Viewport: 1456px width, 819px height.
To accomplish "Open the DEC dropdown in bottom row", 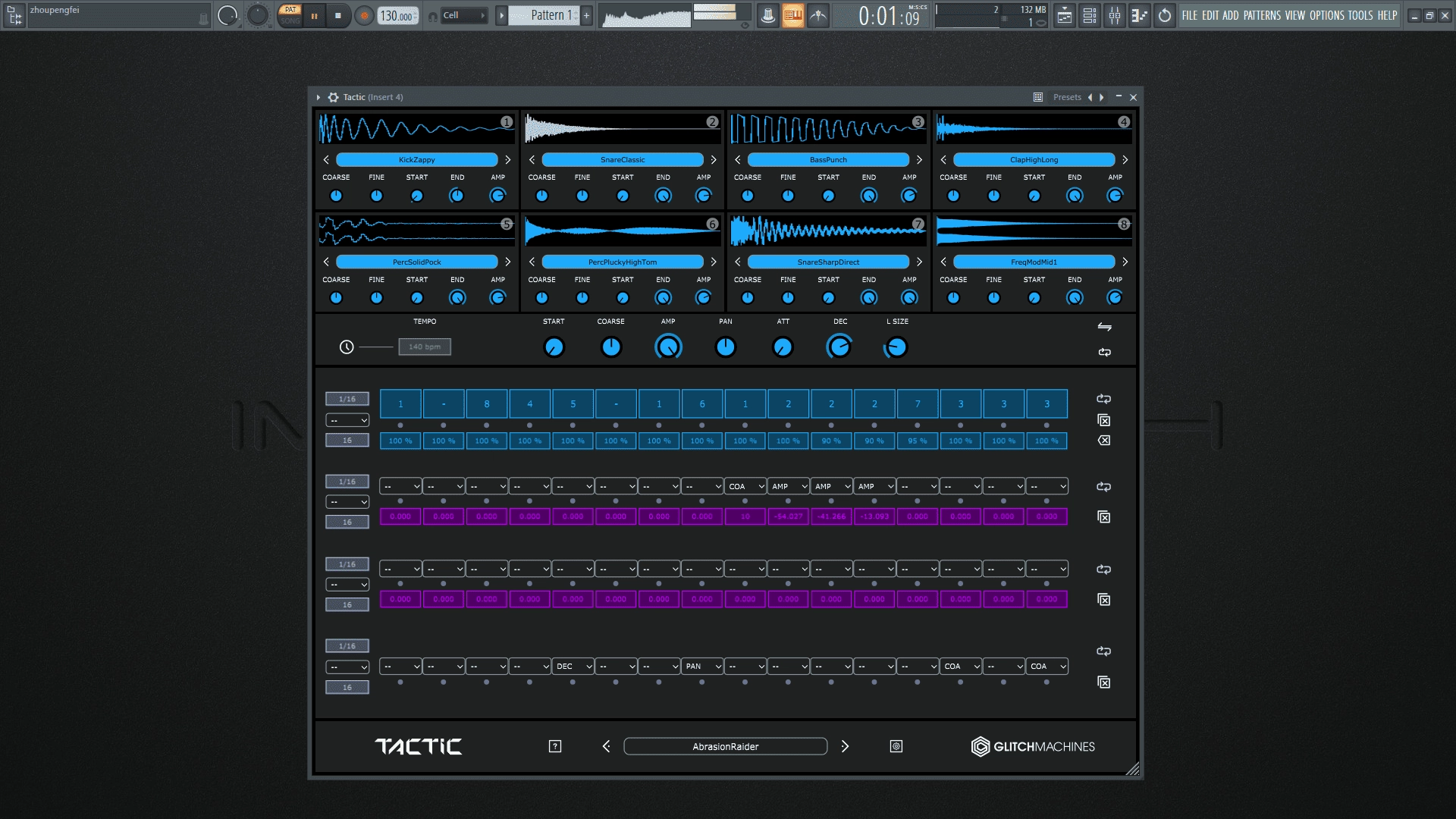I will coord(573,667).
